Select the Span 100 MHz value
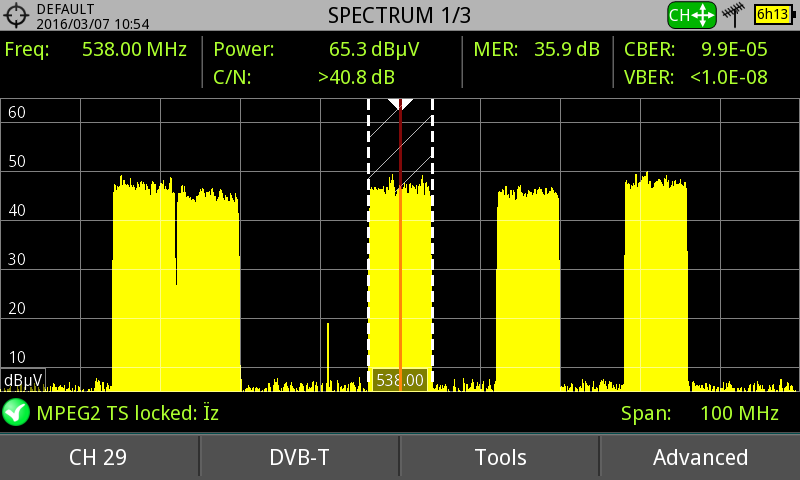The image size is (800, 480). (739, 413)
